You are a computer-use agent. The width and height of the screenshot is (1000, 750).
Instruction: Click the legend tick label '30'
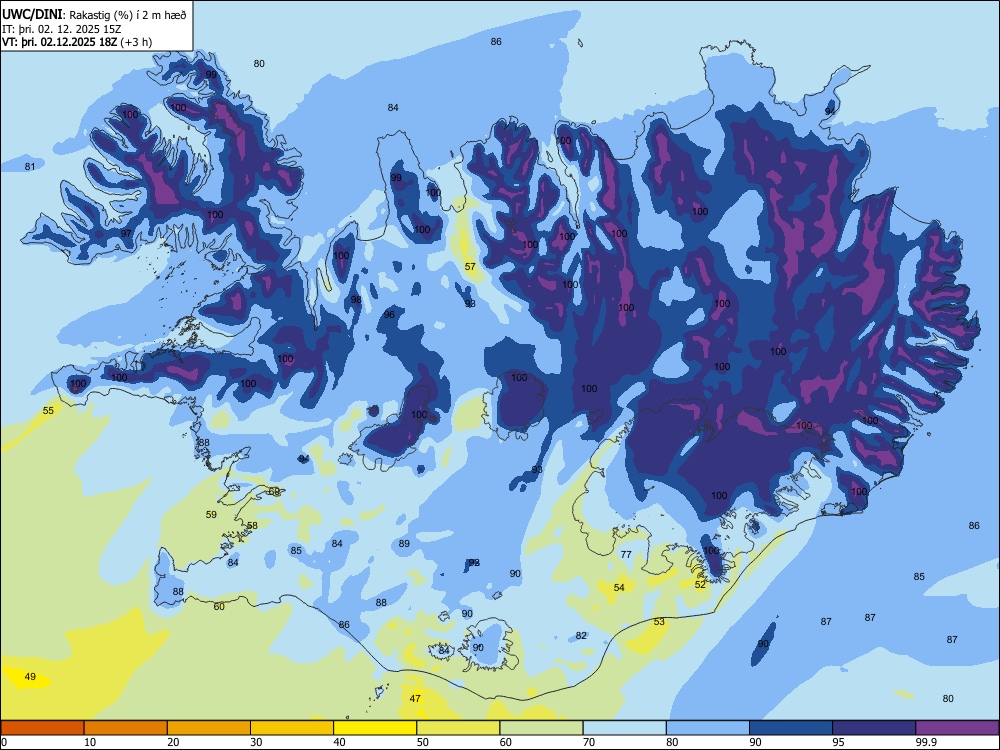point(256,742)
